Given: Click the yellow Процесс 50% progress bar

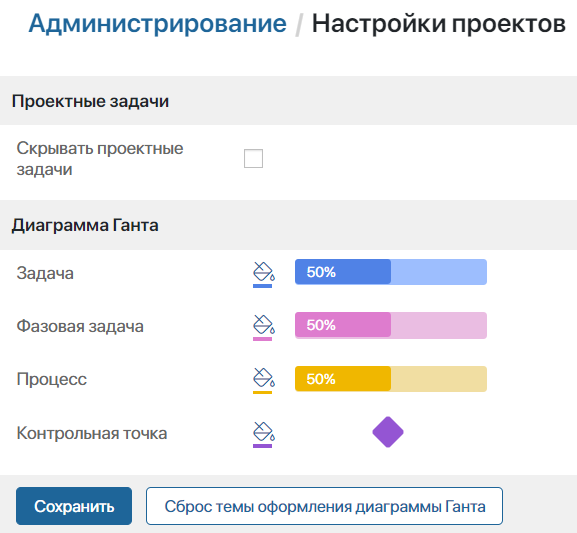Looking at the screenshot, I should point(391,379).
